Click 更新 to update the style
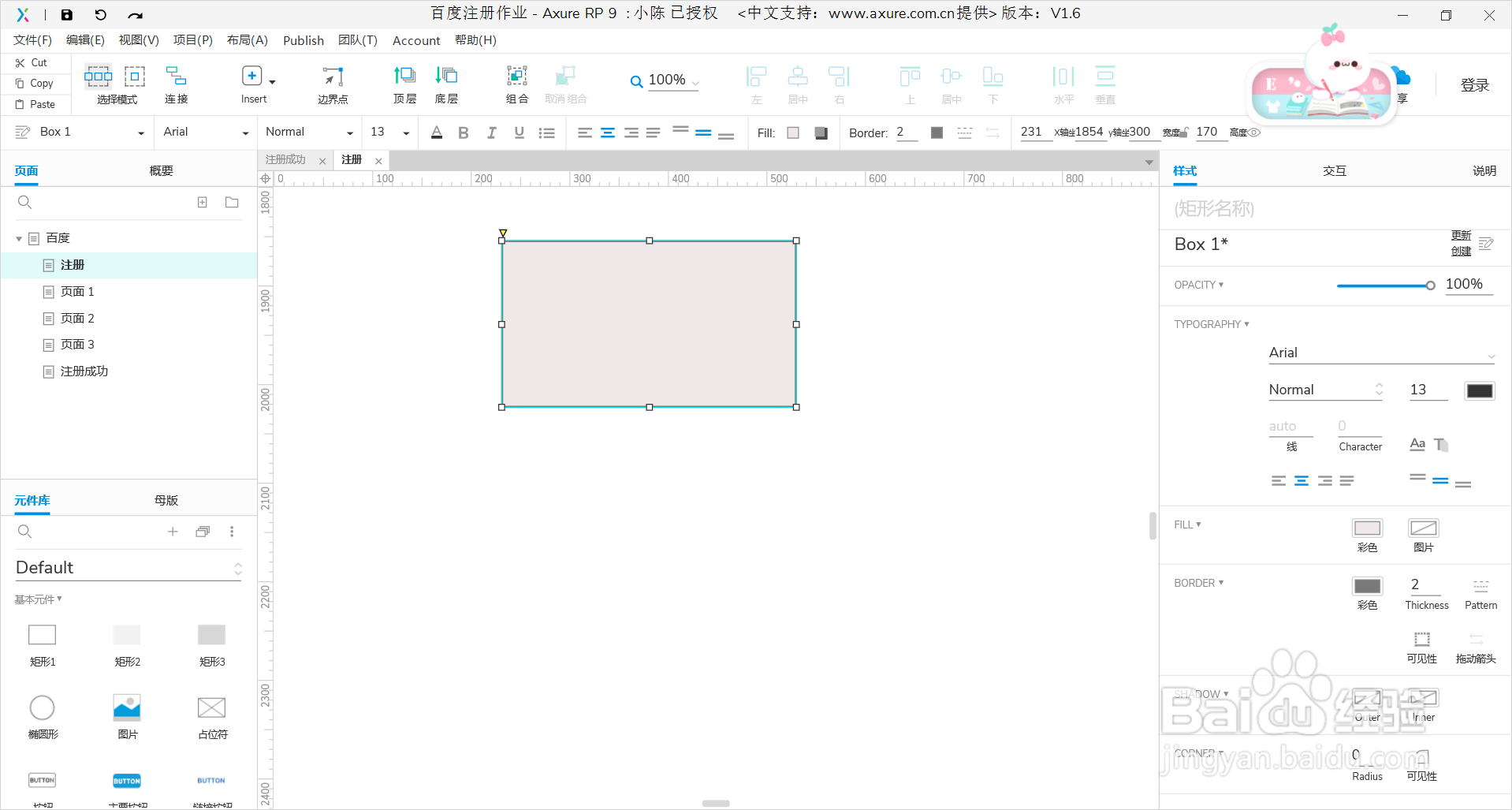This screenshot has height=810, width=1512. 1461,235
